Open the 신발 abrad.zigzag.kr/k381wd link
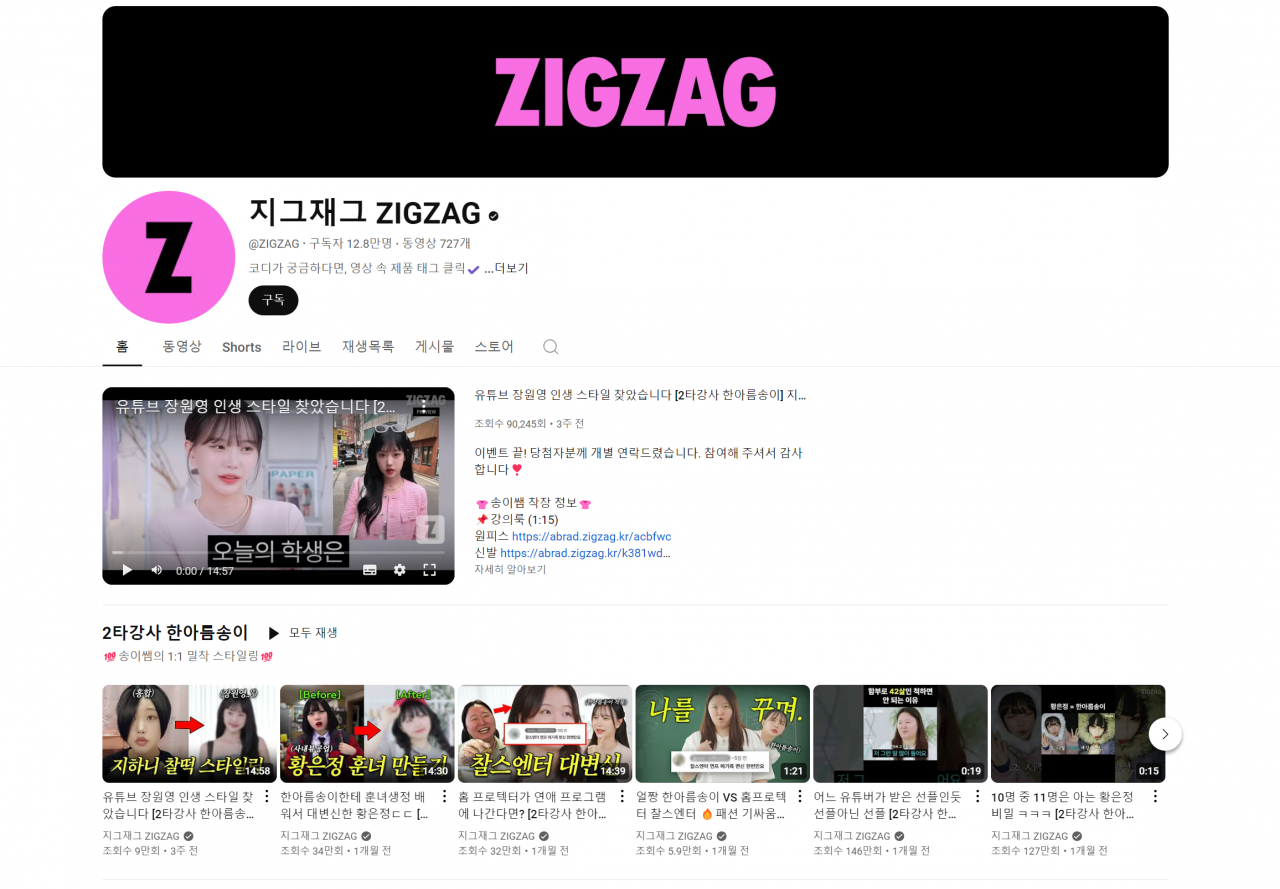 tap(585, 553)
